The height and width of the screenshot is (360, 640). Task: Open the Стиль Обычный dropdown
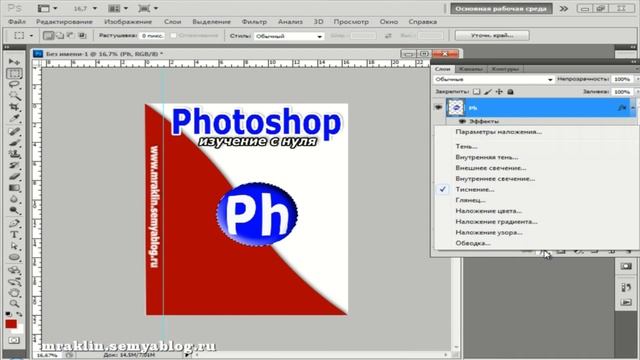point(289,36)
